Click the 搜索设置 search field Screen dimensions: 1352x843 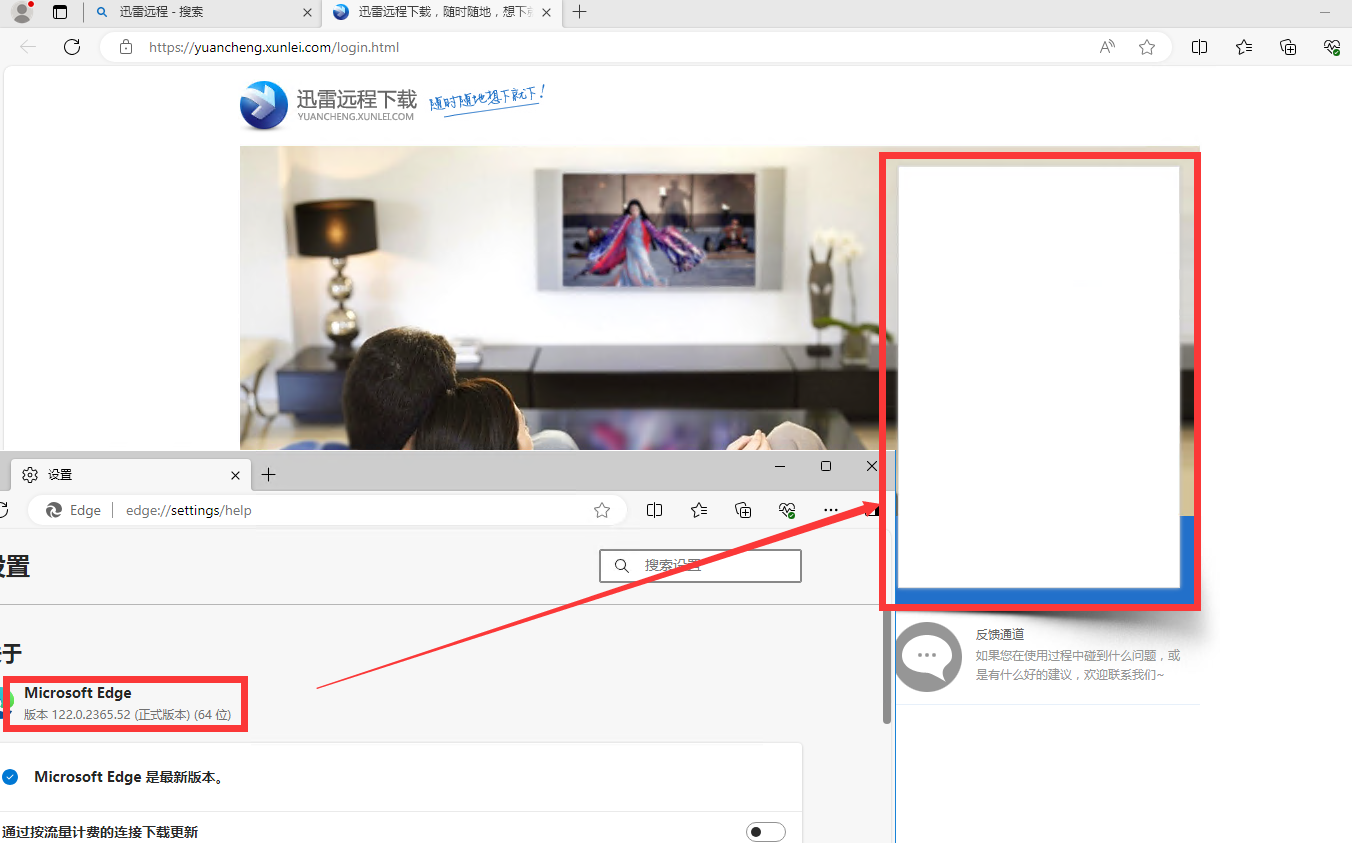[700, 566]
